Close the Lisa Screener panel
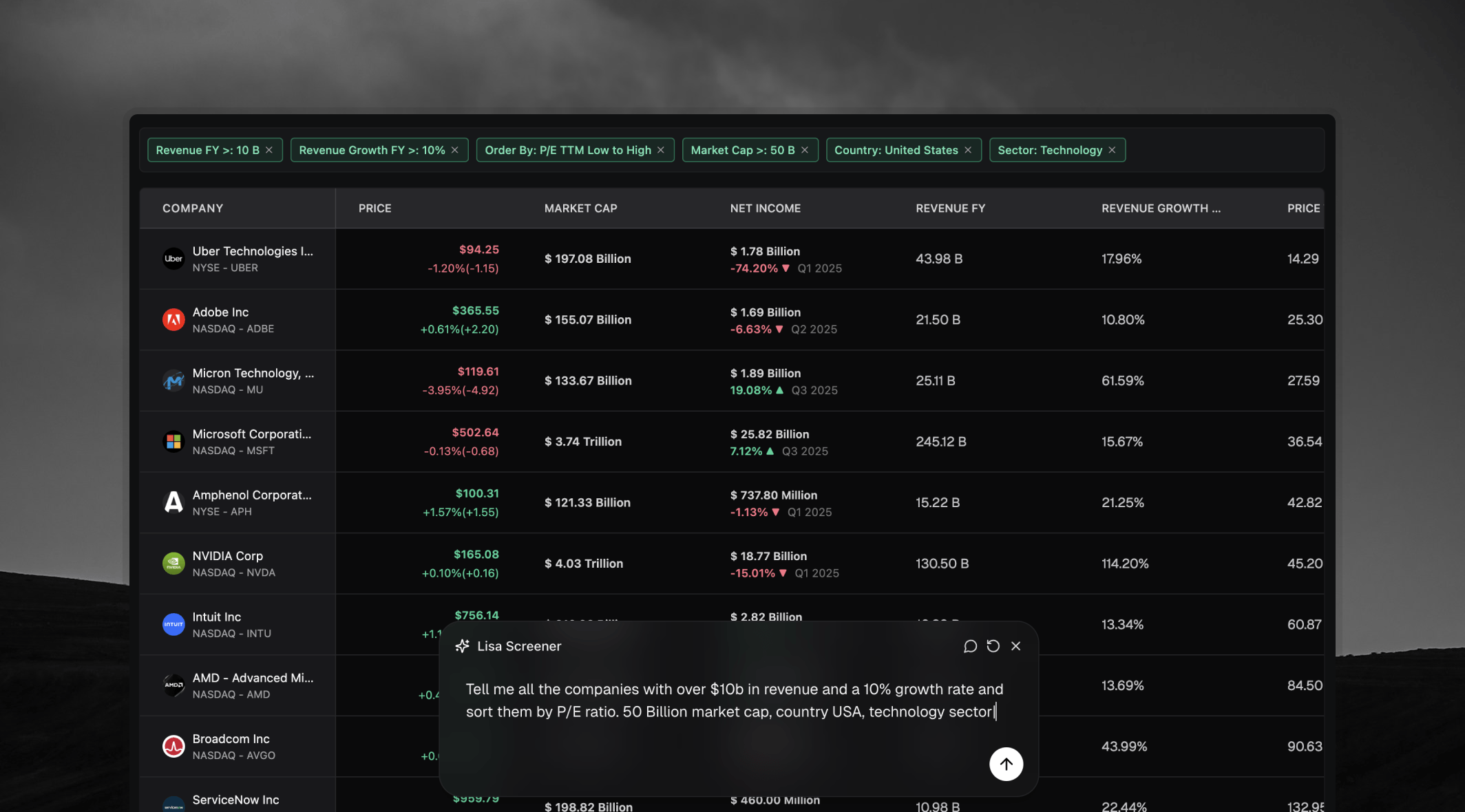Viewport: 1465px width, 812px height. pos(1015,646)
